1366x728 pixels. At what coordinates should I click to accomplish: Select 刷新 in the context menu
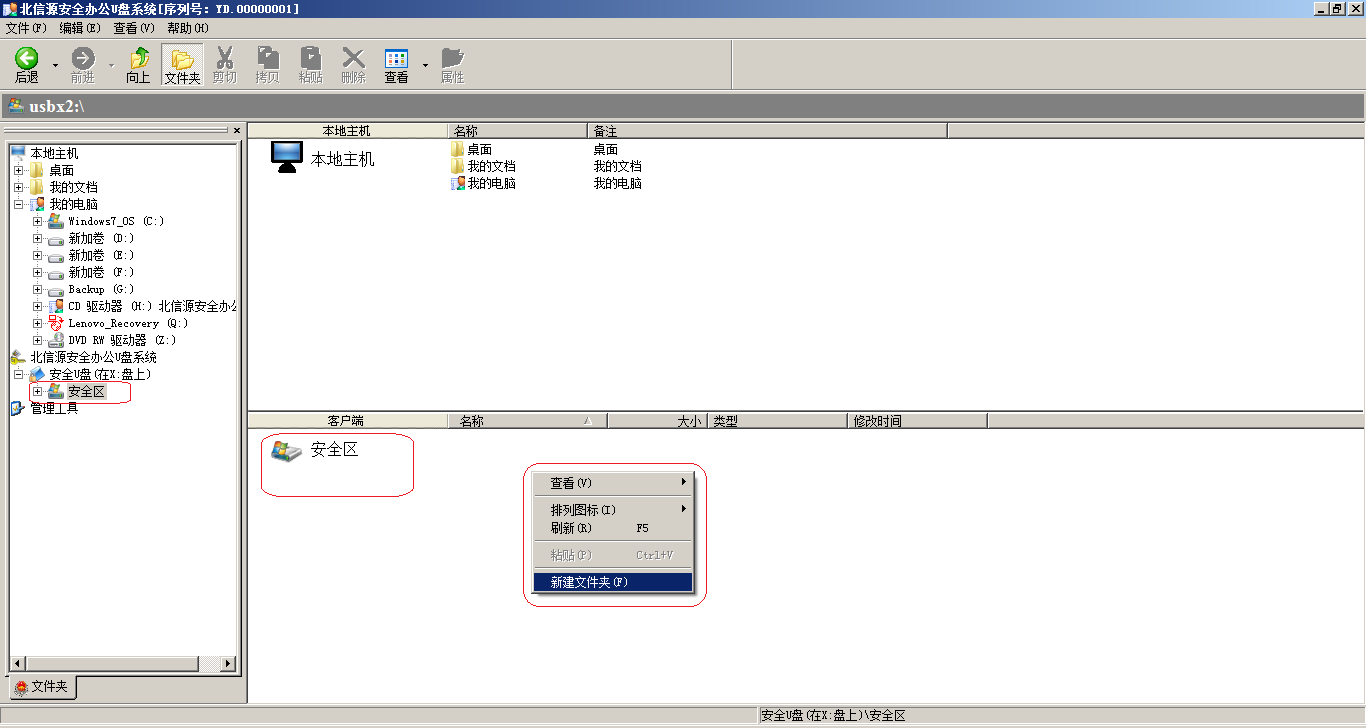[x=571, y=528]
